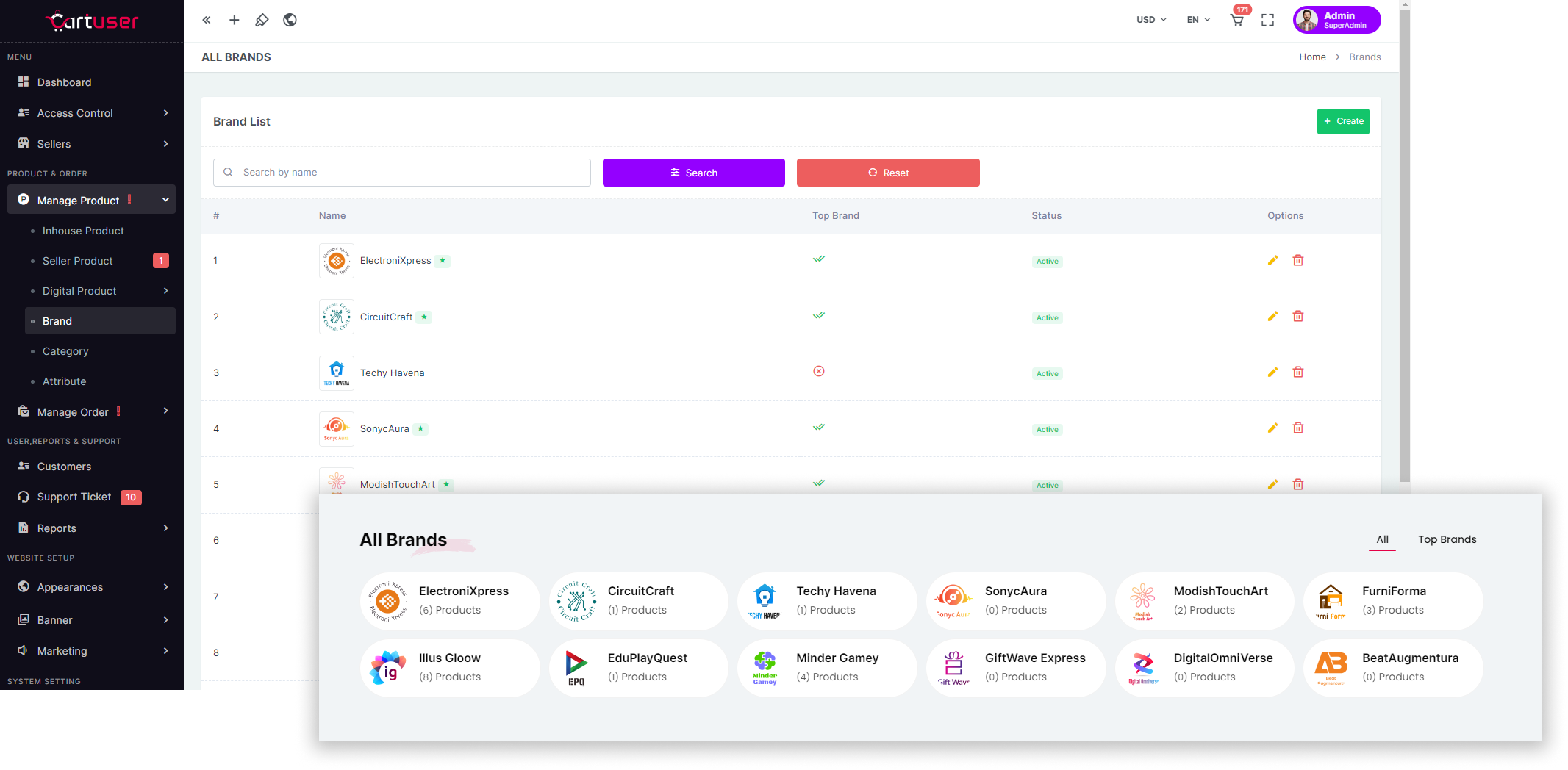Open the EN language dropdown
The width and height of the screenshot is (1568, 770).
point(1198,20)
